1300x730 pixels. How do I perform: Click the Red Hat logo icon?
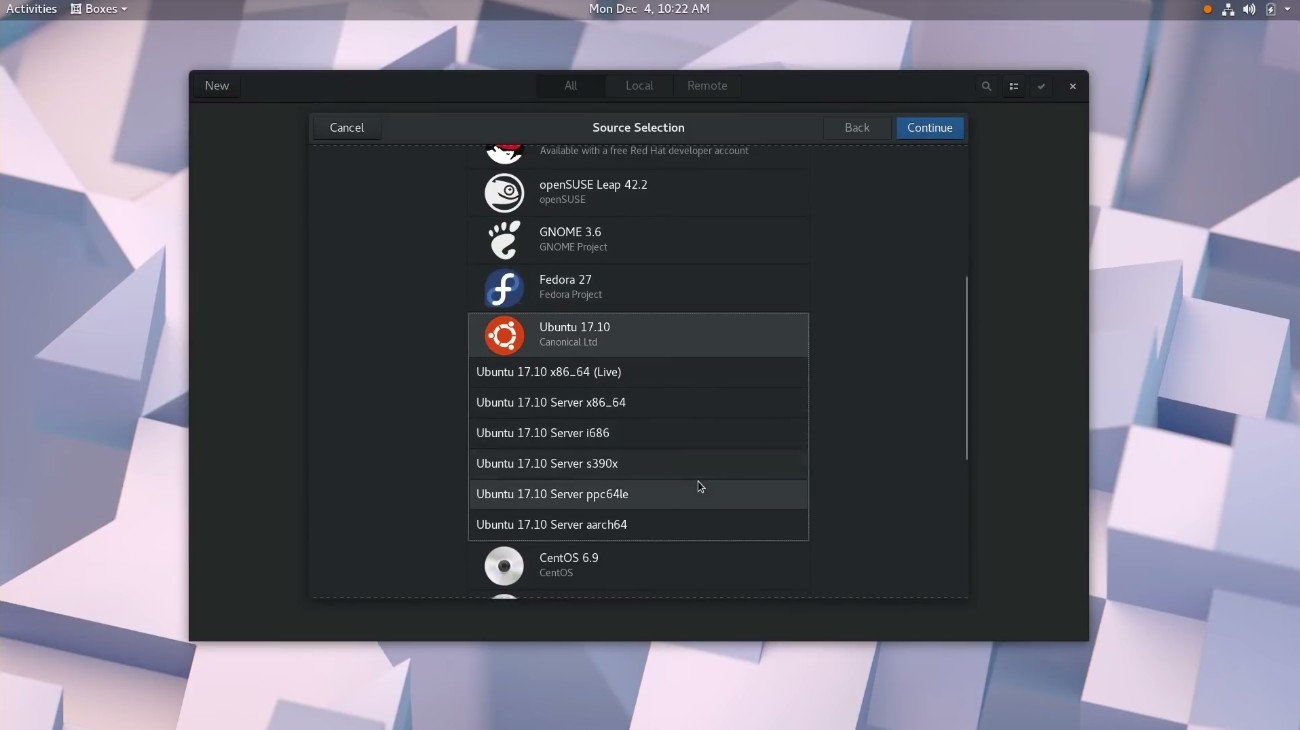[x=504, y=154]
